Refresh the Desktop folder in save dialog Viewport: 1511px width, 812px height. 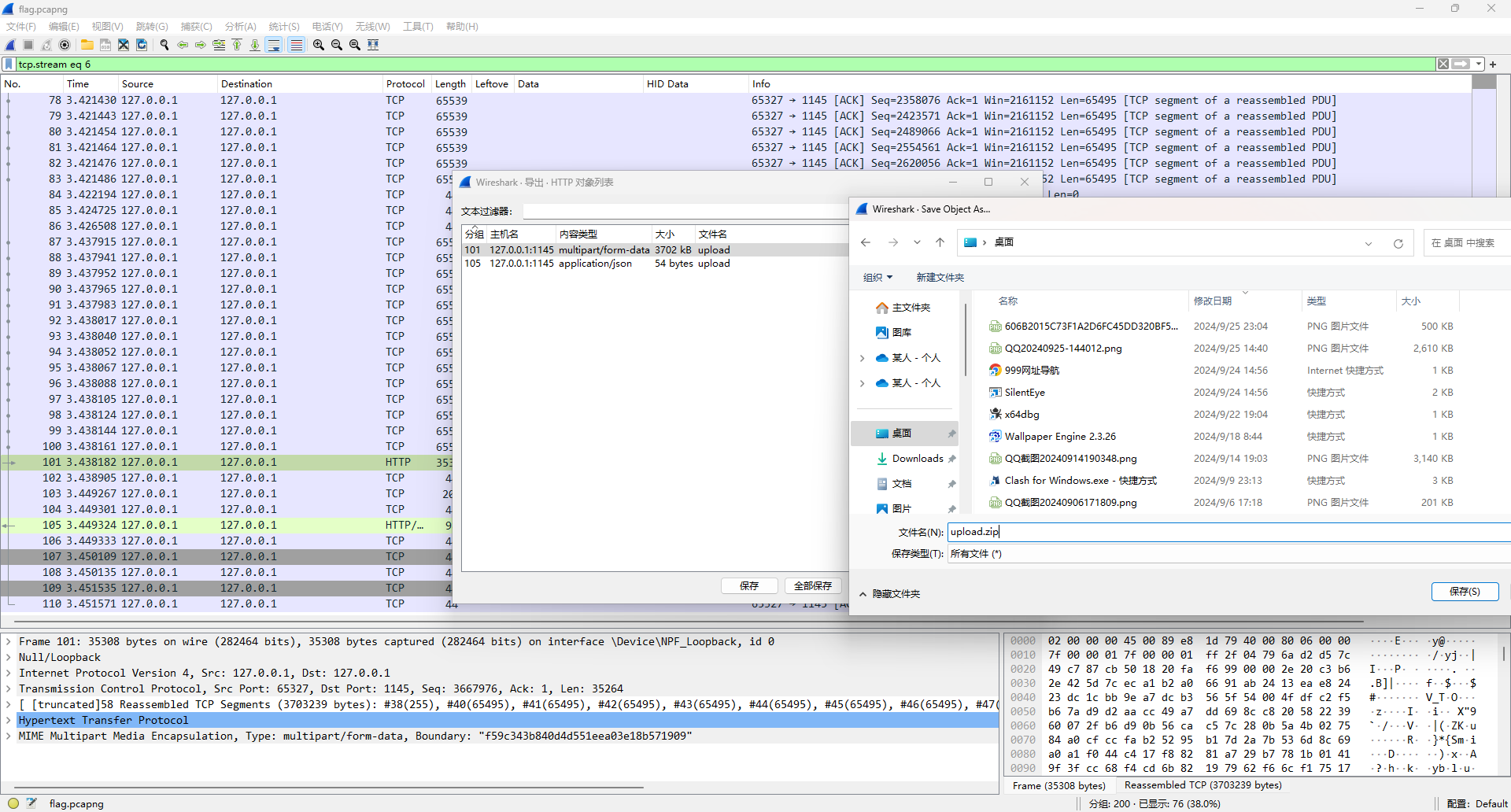tap(1398, 243)
